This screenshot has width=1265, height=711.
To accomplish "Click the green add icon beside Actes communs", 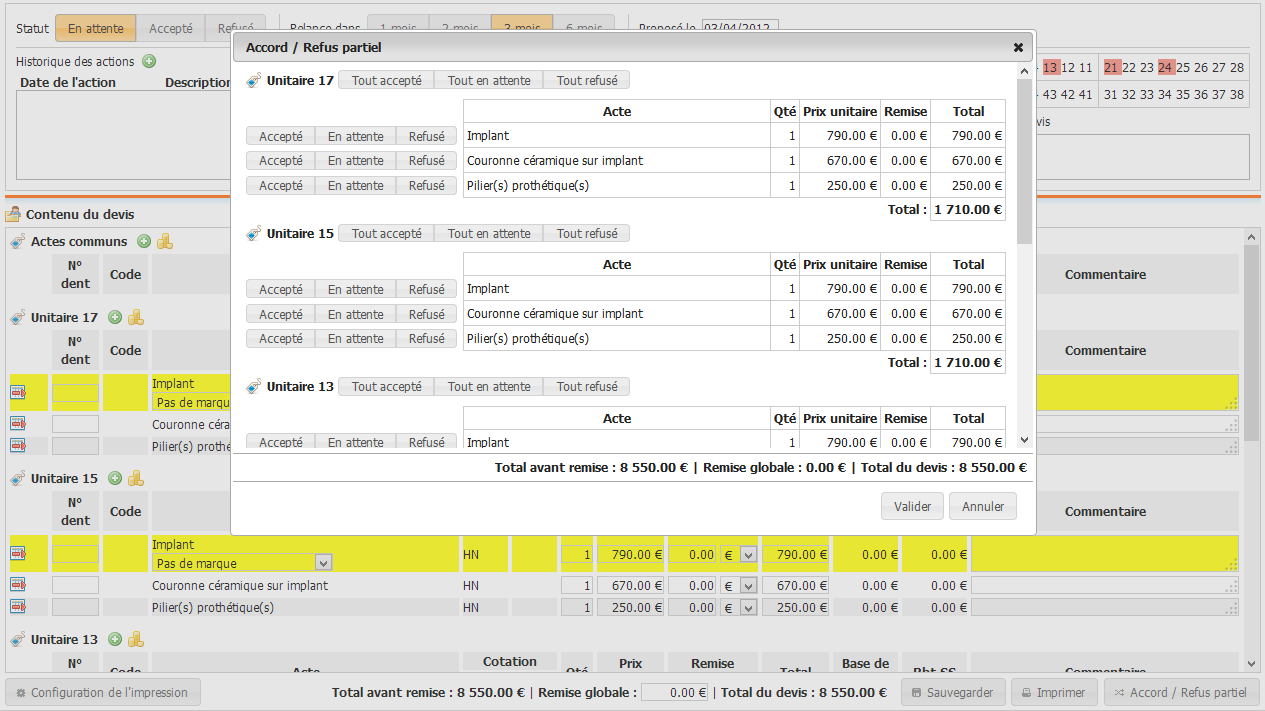I will coord(144,241).
